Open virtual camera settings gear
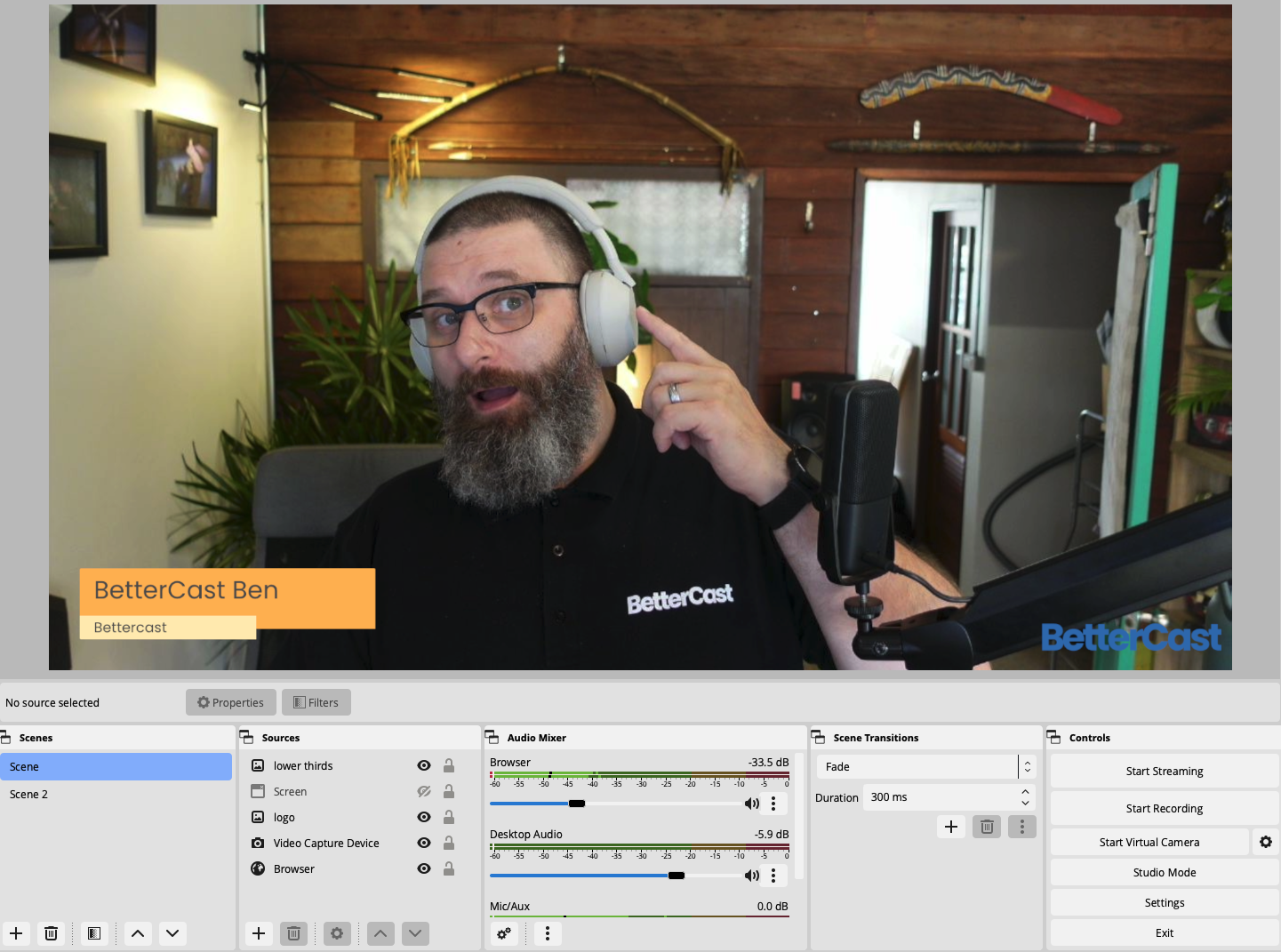This screenshot has height=952, width=1281. (x=1266, y=842)
